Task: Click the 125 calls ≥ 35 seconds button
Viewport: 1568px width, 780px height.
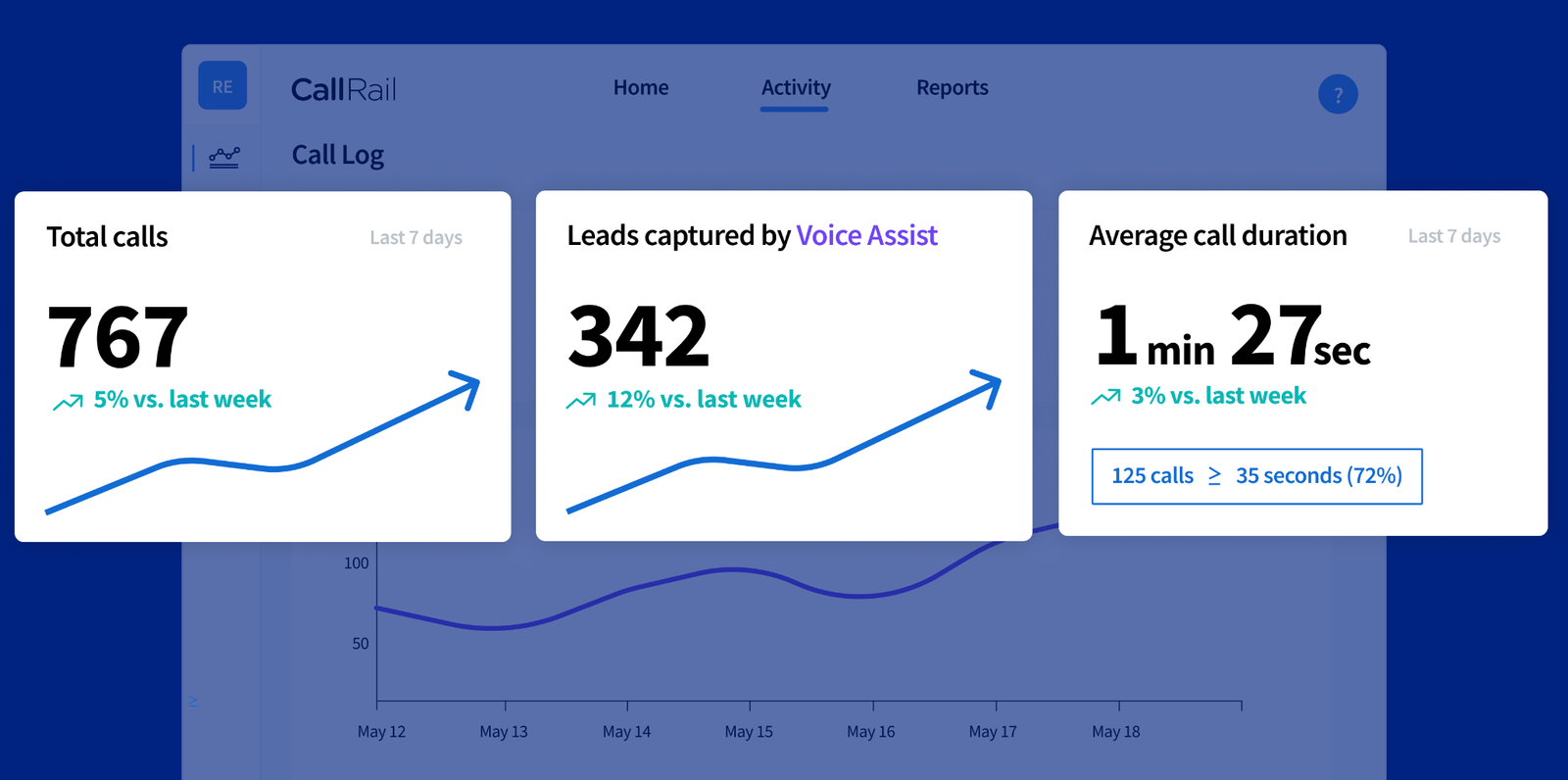Action: 1257,476
